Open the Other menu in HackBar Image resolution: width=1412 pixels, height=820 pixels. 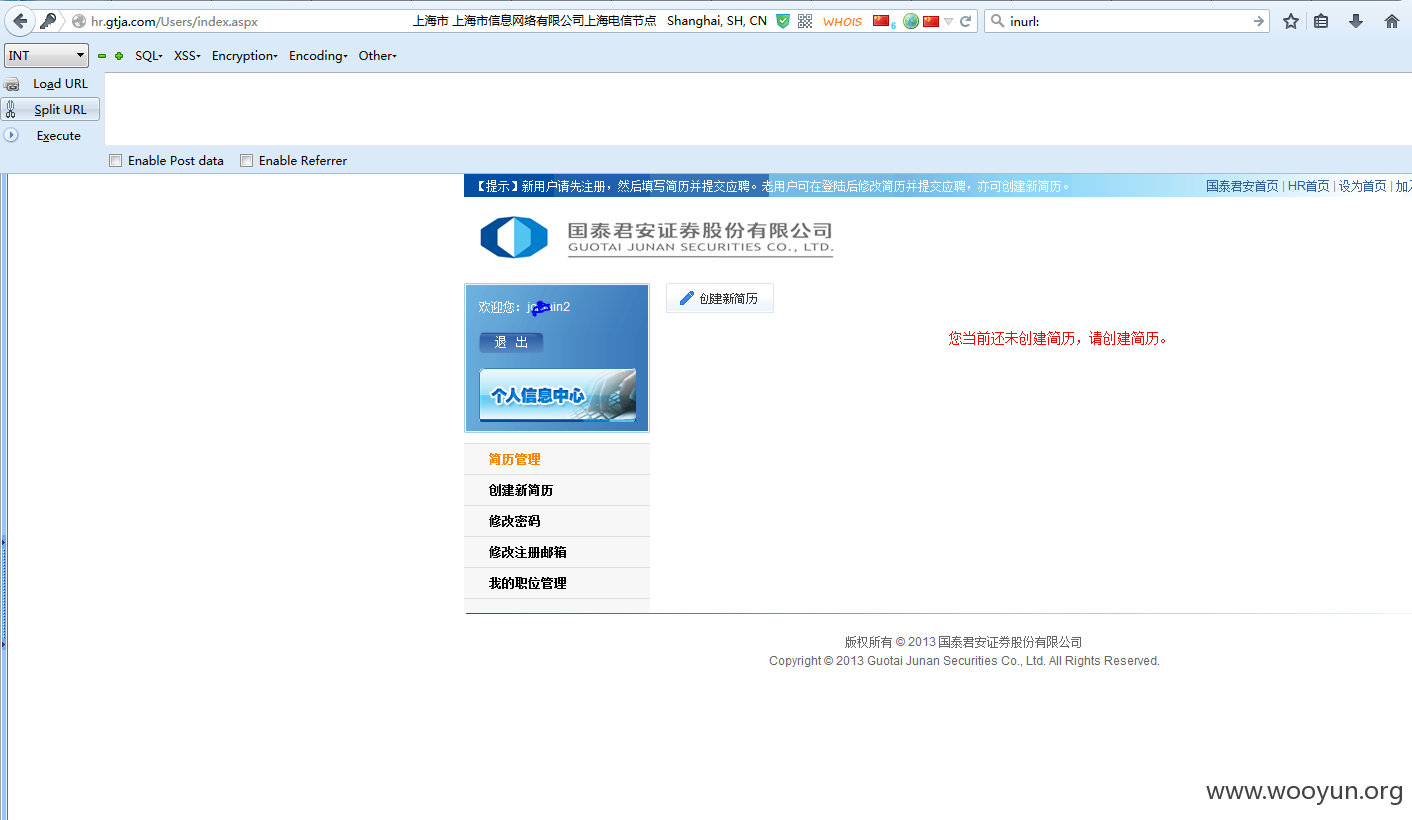378,56
